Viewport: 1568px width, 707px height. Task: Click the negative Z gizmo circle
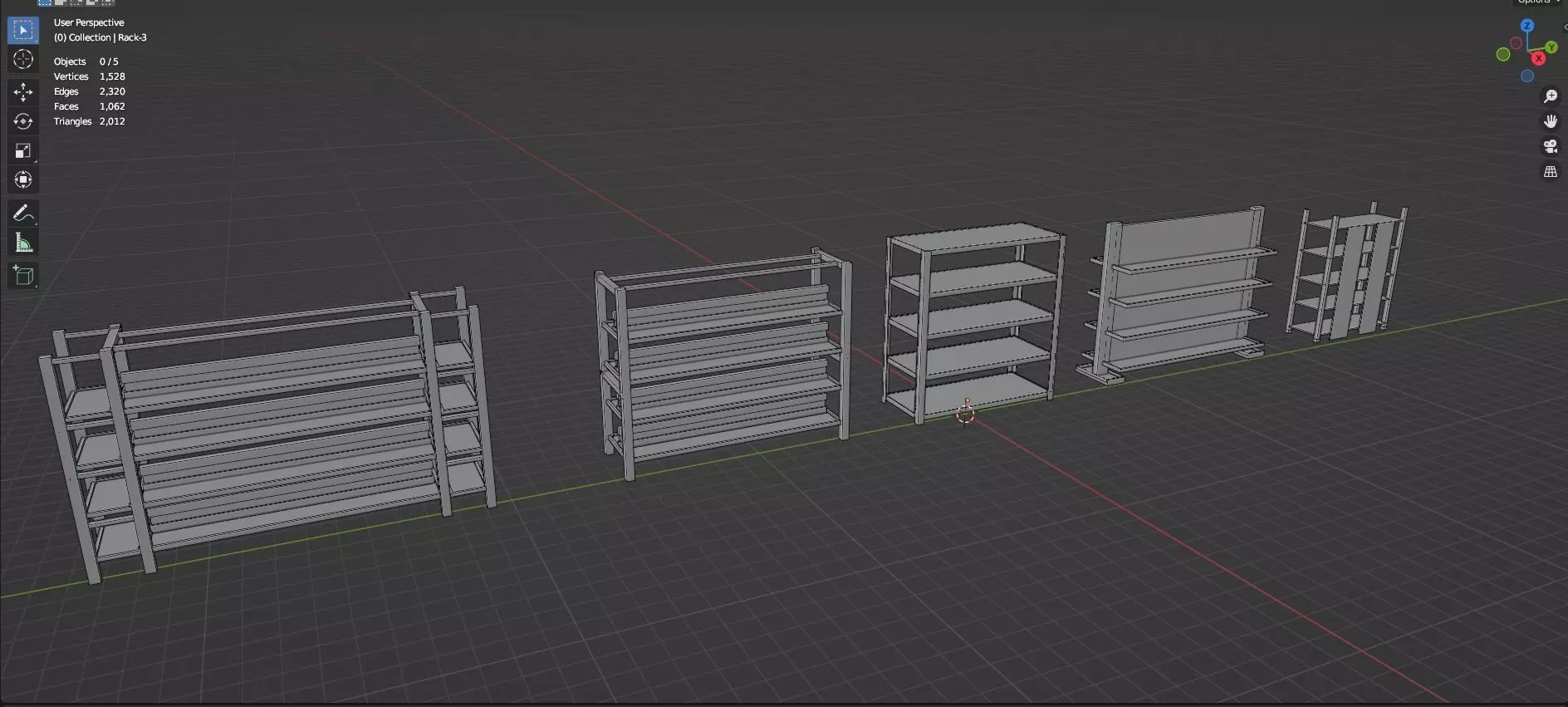point(1527,76)
